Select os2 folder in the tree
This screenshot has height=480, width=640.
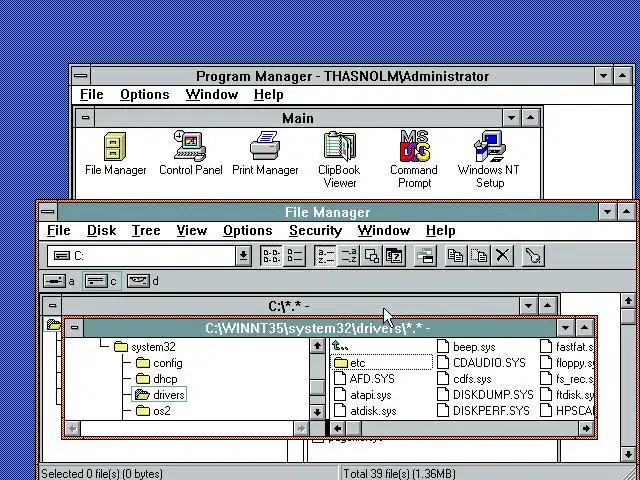click(153, 411)
